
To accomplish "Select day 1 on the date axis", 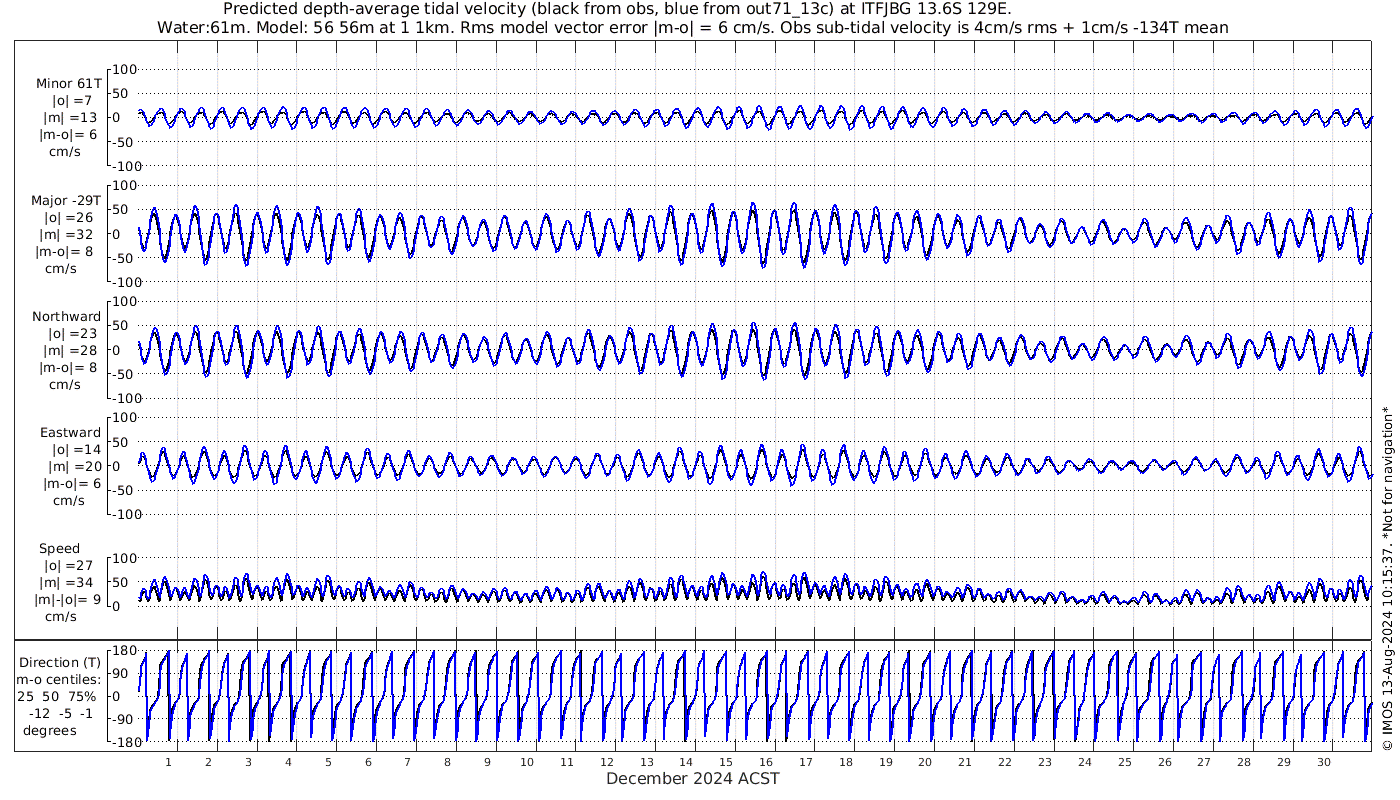I will 168,762.
